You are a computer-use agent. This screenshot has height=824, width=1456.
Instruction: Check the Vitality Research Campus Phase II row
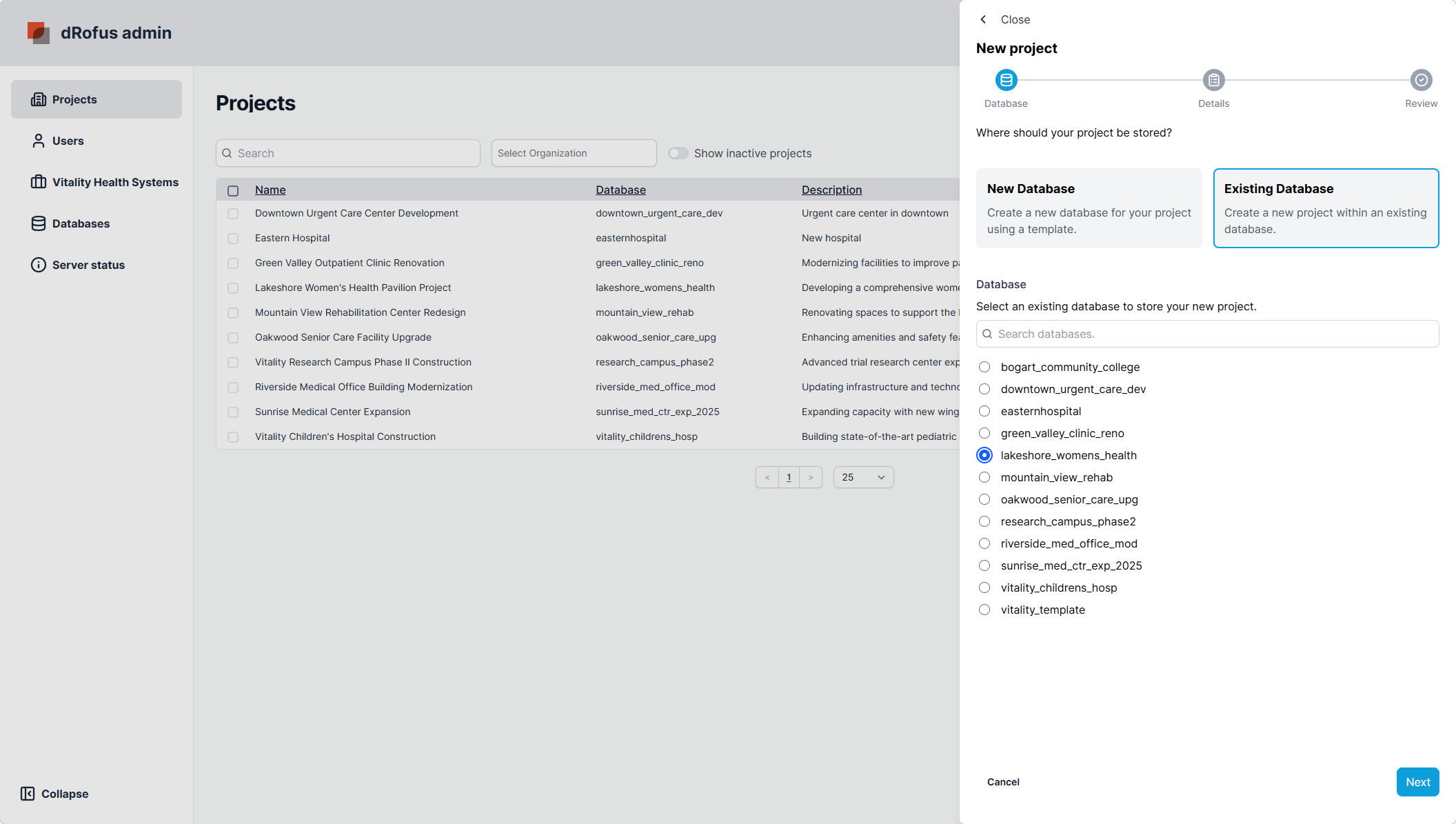[233, 363]
